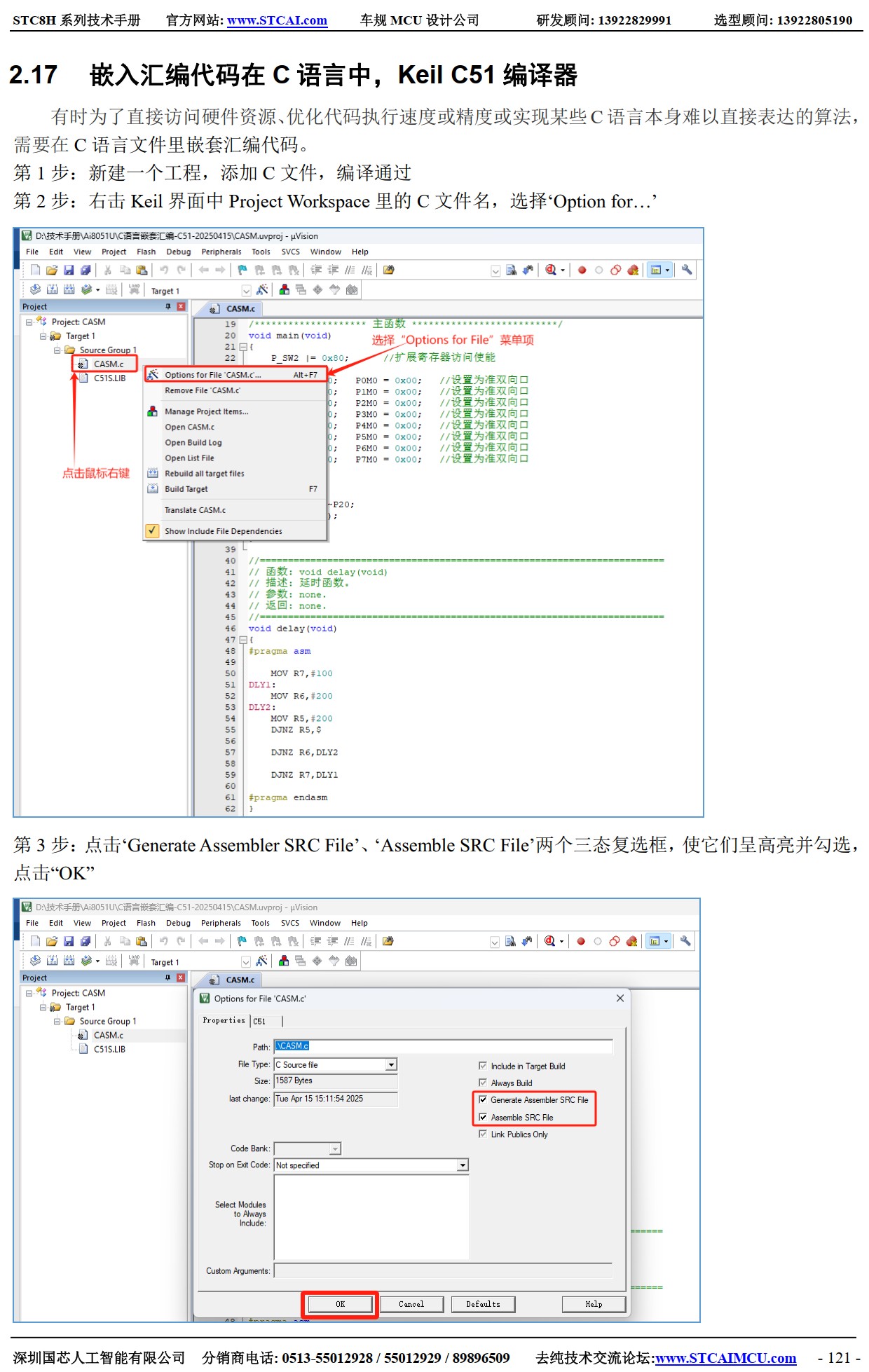
Task: Click Find in Files icon in Options dialog screenshot
Action: [388, 941]
